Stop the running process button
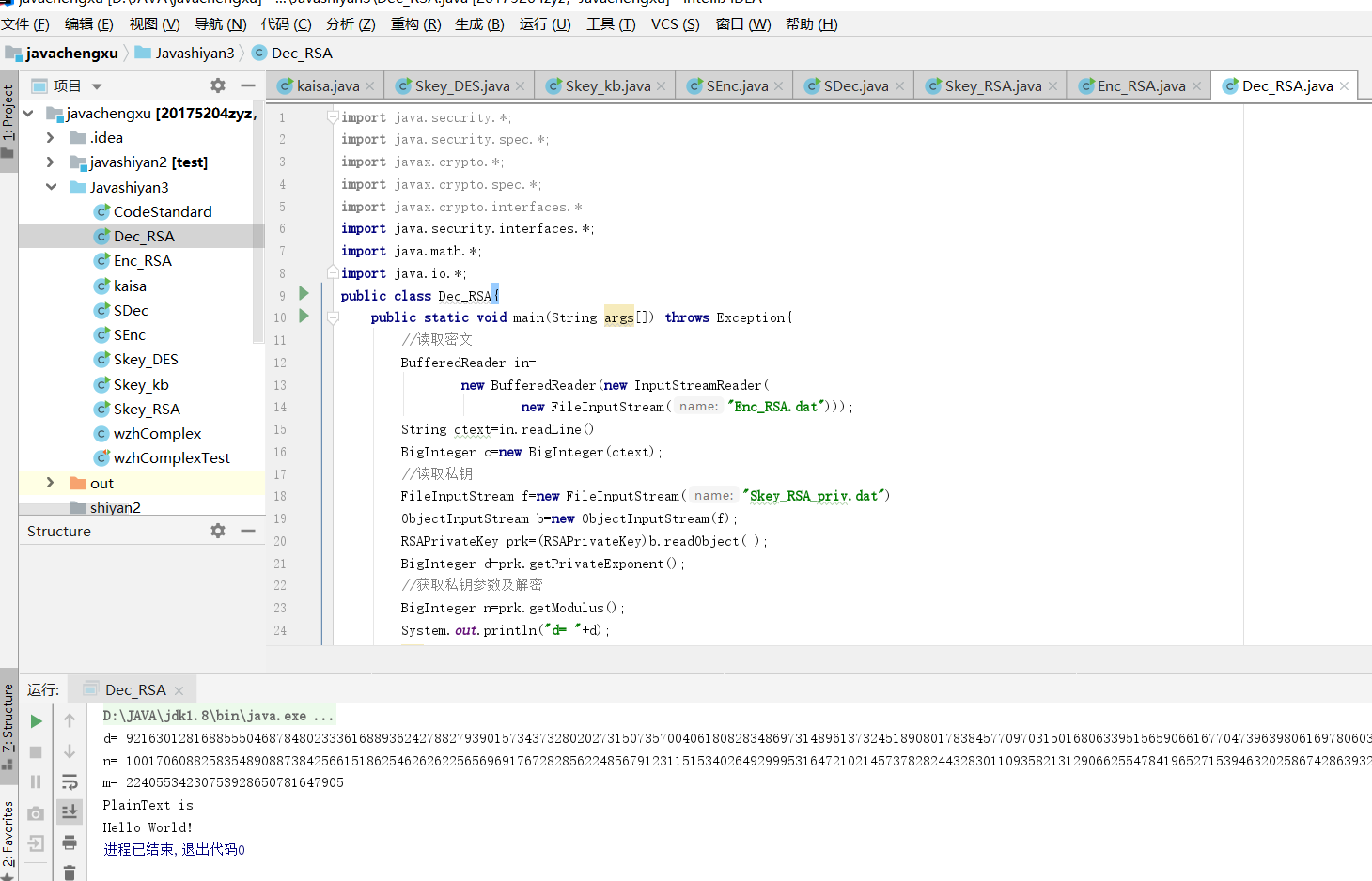The image size is (1372, 881). pos(36,751)
